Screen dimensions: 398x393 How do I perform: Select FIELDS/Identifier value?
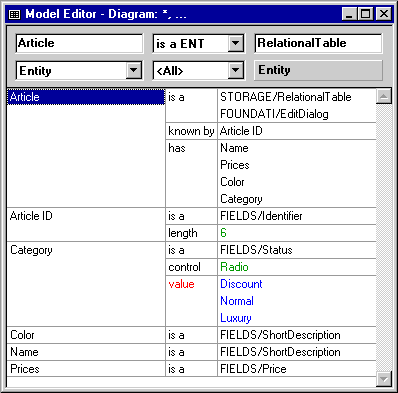(261, 216)
